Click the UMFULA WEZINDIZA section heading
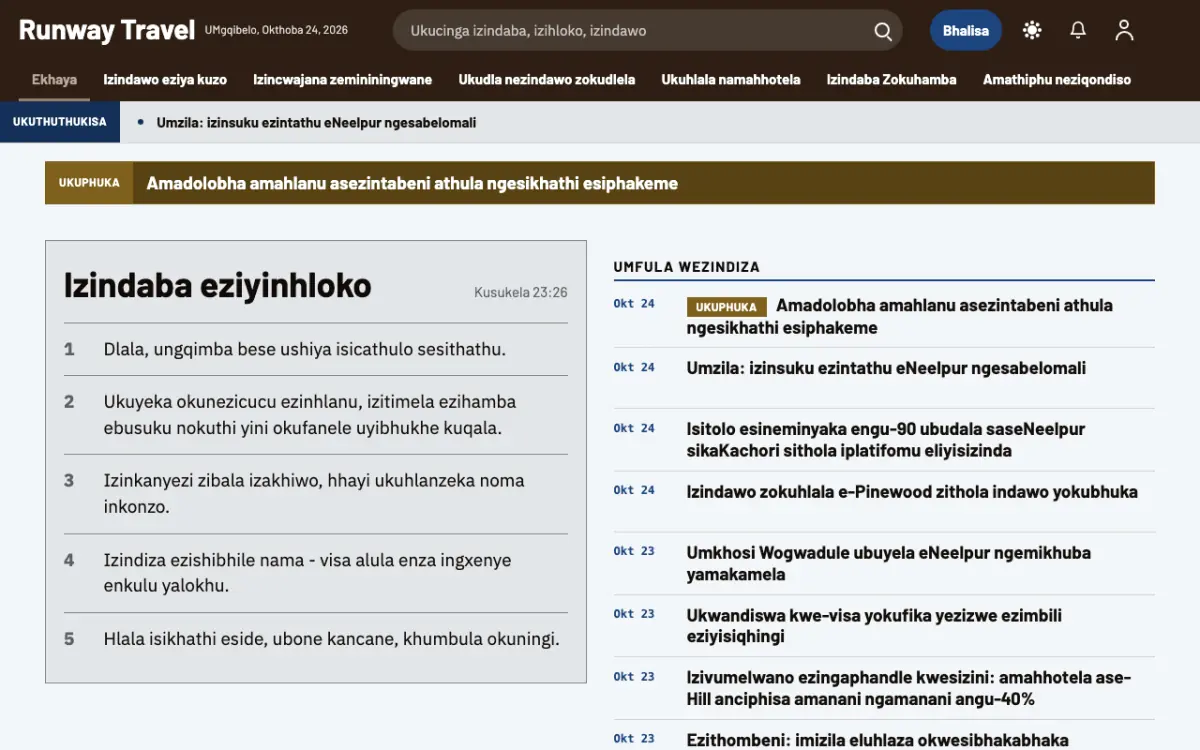This screenshot has height=750, width=1200. 687,267
